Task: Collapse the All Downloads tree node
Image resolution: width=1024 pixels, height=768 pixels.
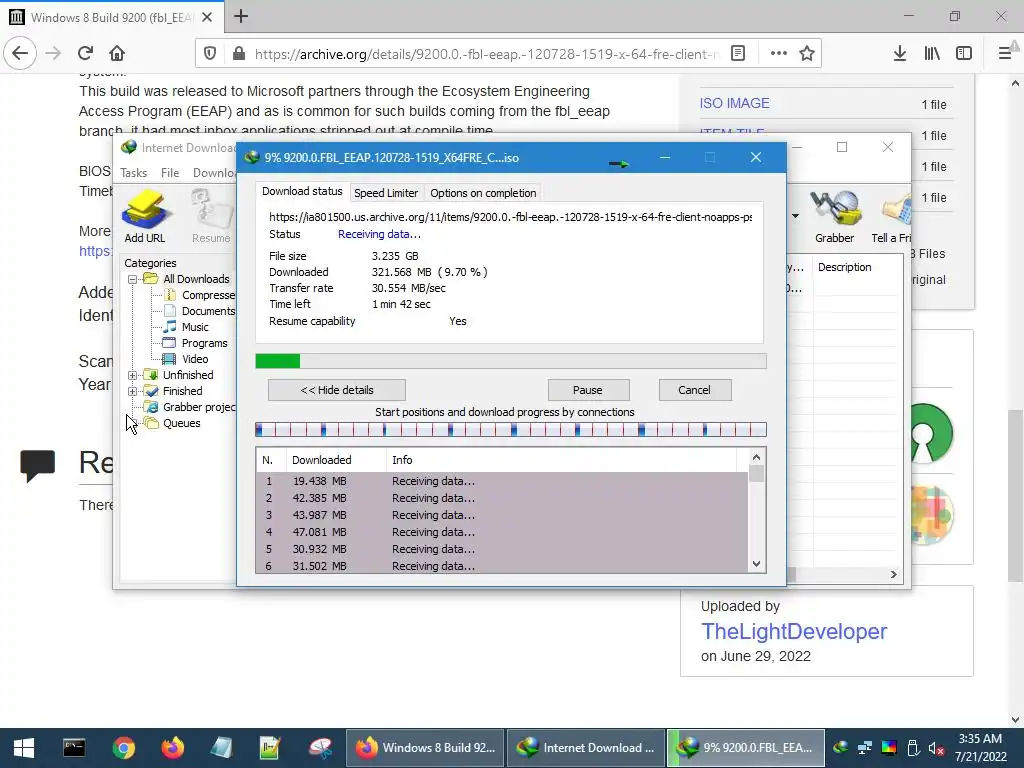Action: (x=133, y=280)
